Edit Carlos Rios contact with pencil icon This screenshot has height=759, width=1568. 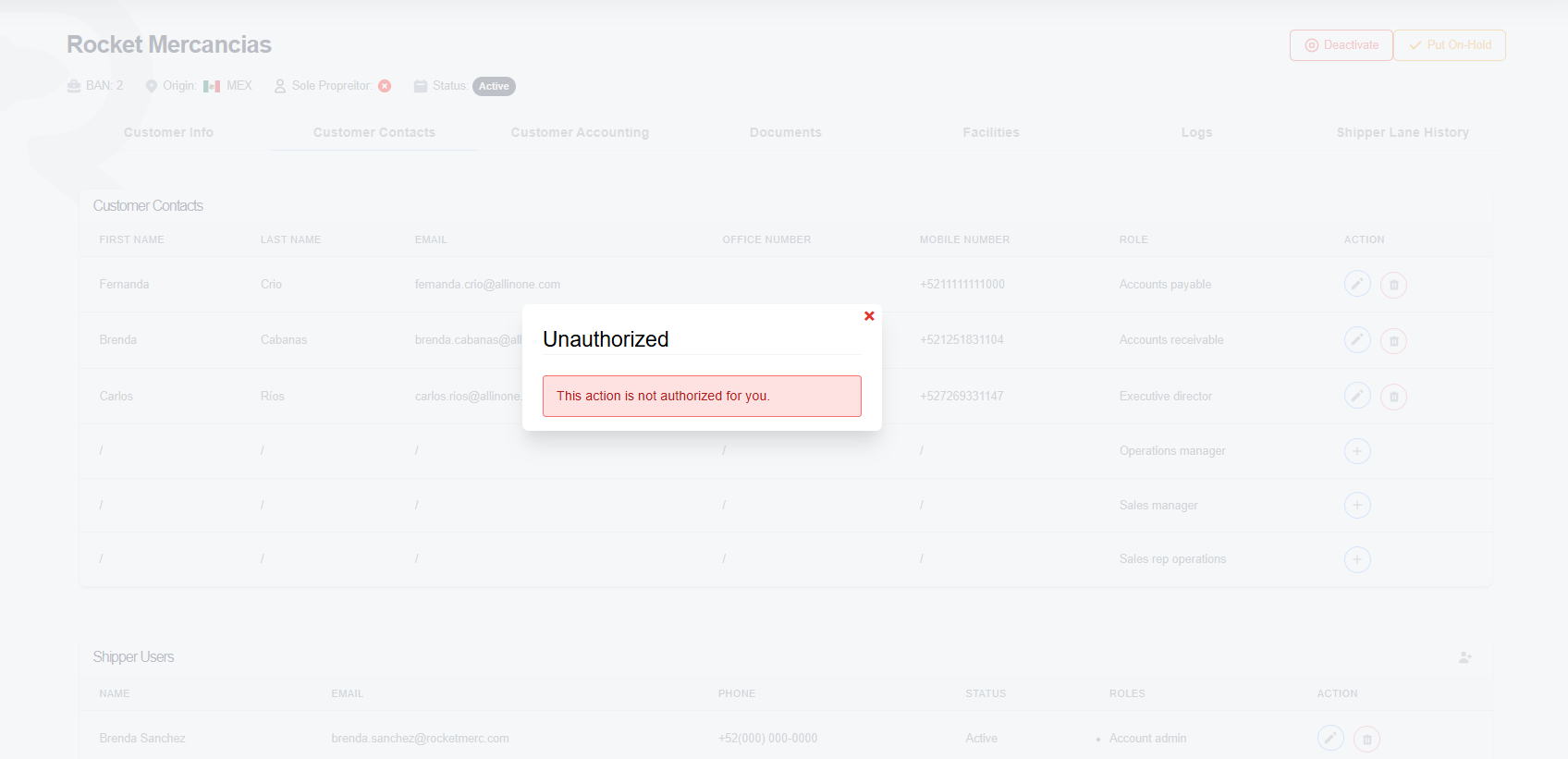(1357, 396)
